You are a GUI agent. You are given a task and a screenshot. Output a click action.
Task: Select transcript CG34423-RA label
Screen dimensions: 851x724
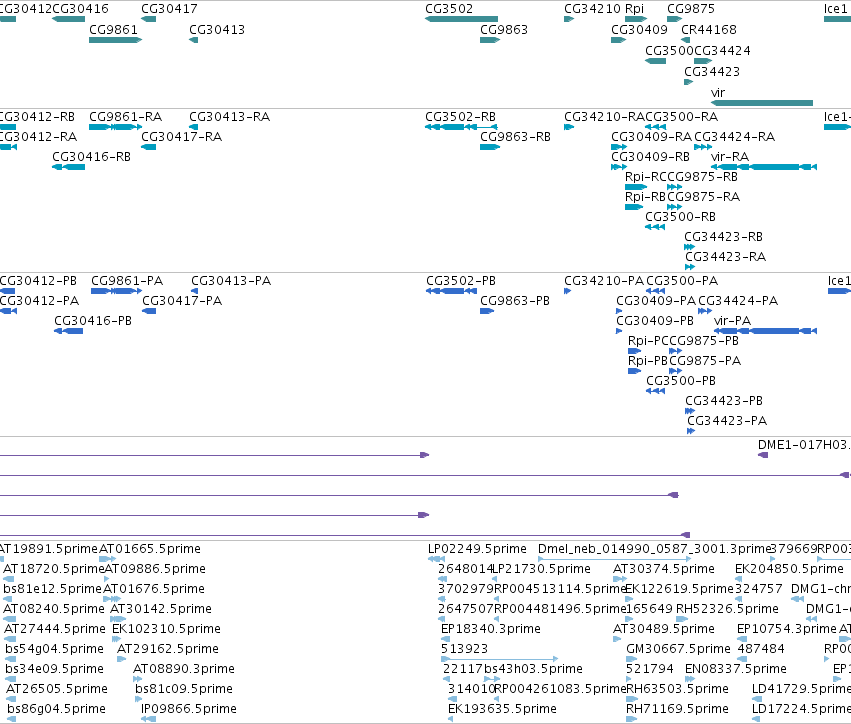pyautogui.click(x=726, y=256)
